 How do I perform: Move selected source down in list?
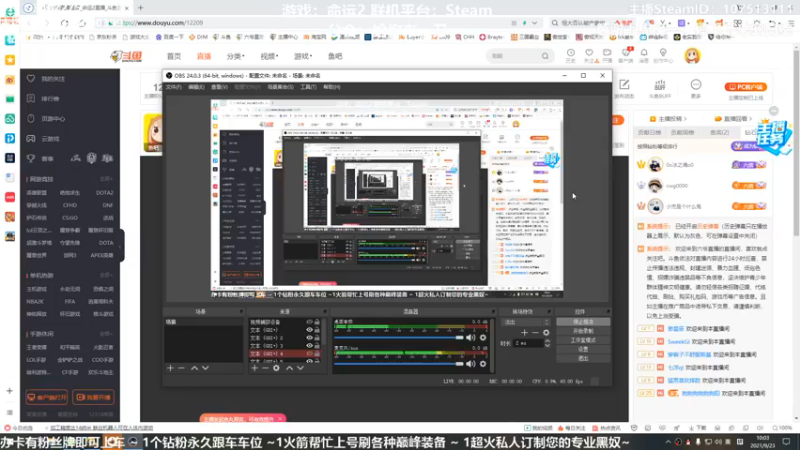tap(301, 368)
